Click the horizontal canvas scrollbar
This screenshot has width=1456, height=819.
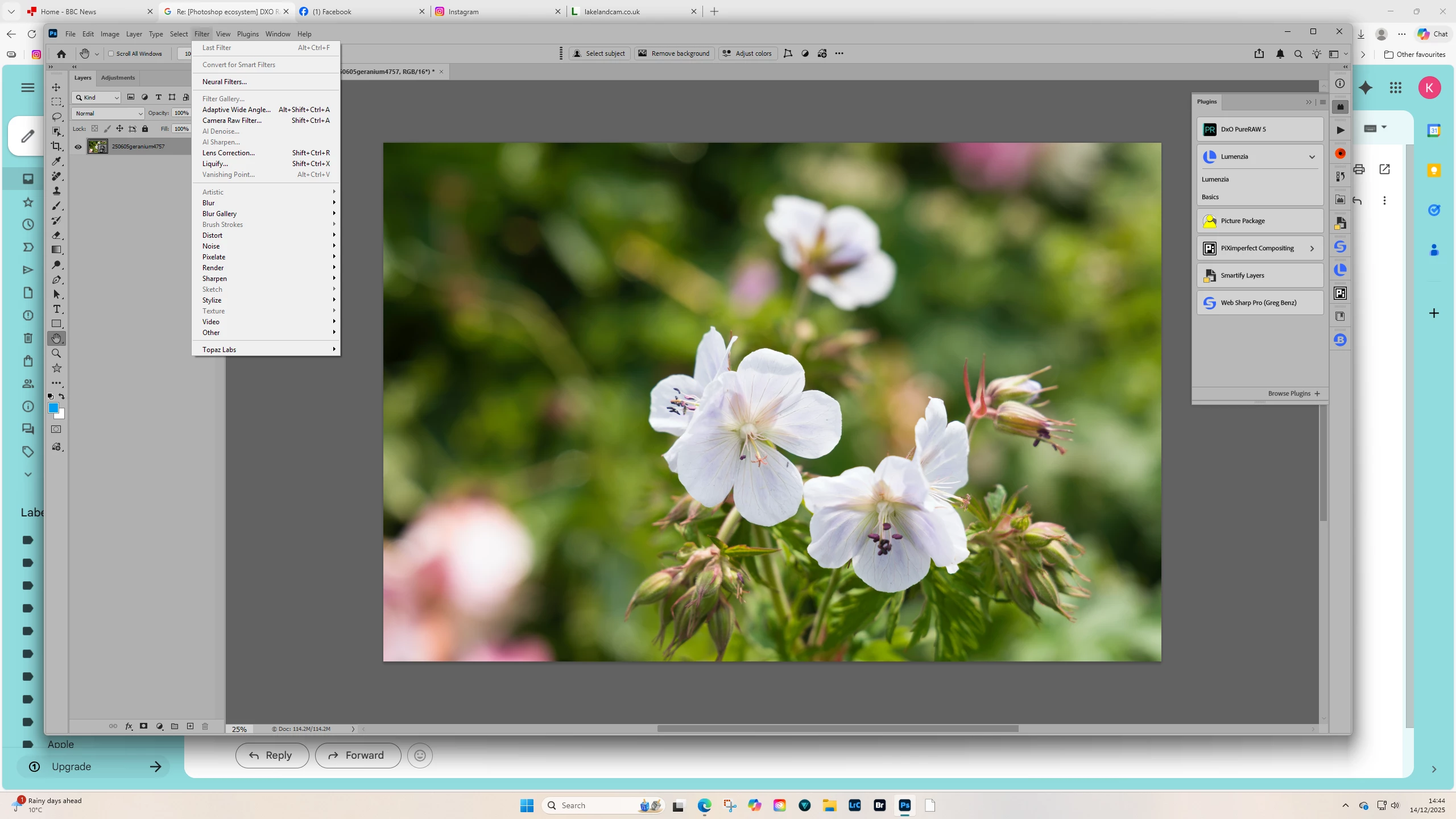pos(837,729)
